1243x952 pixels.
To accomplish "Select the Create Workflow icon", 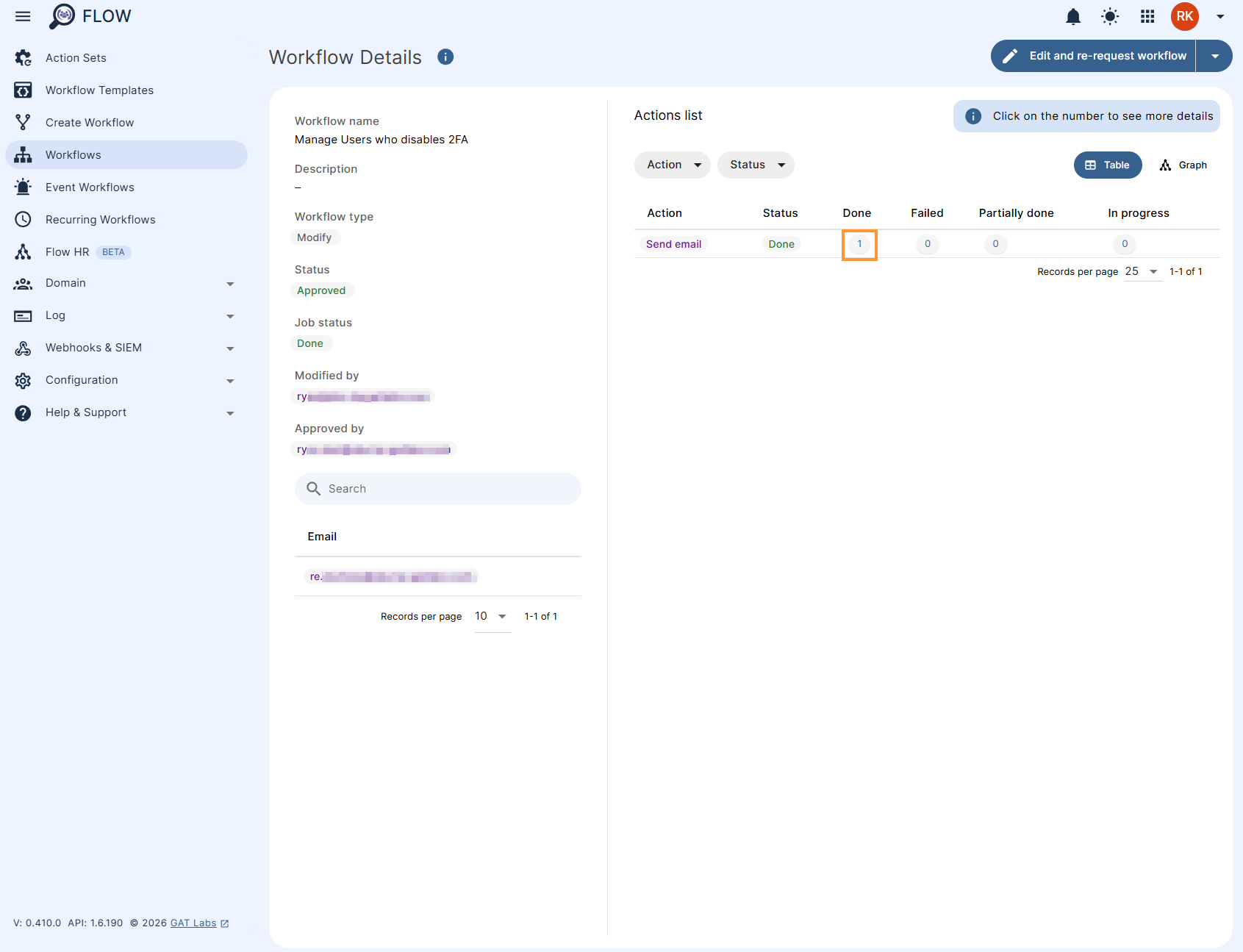I will pyautogui.click(x=23, y=122).
